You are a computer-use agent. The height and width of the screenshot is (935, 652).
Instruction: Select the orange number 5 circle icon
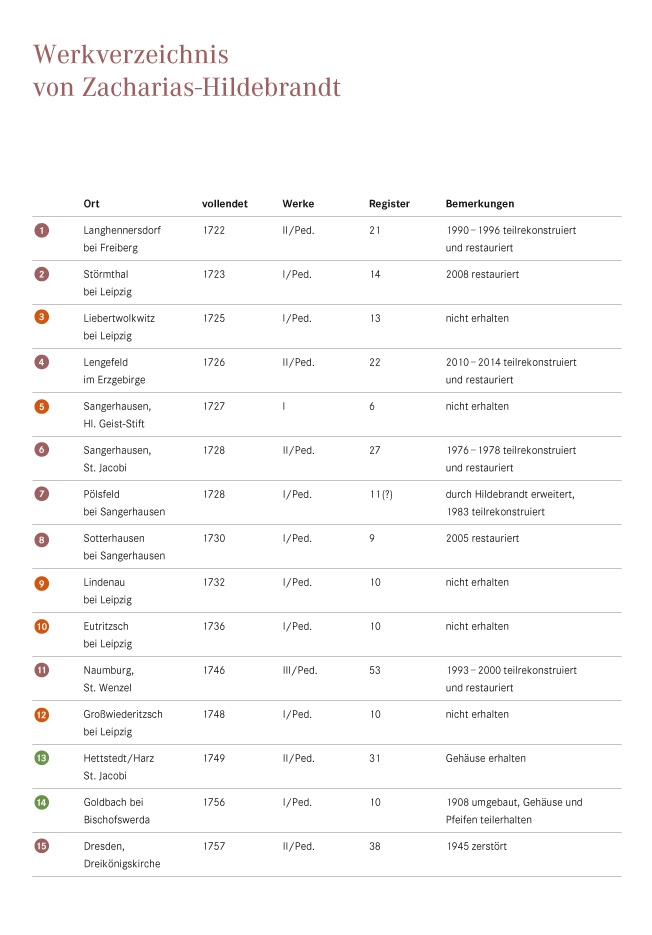point(42,406)
